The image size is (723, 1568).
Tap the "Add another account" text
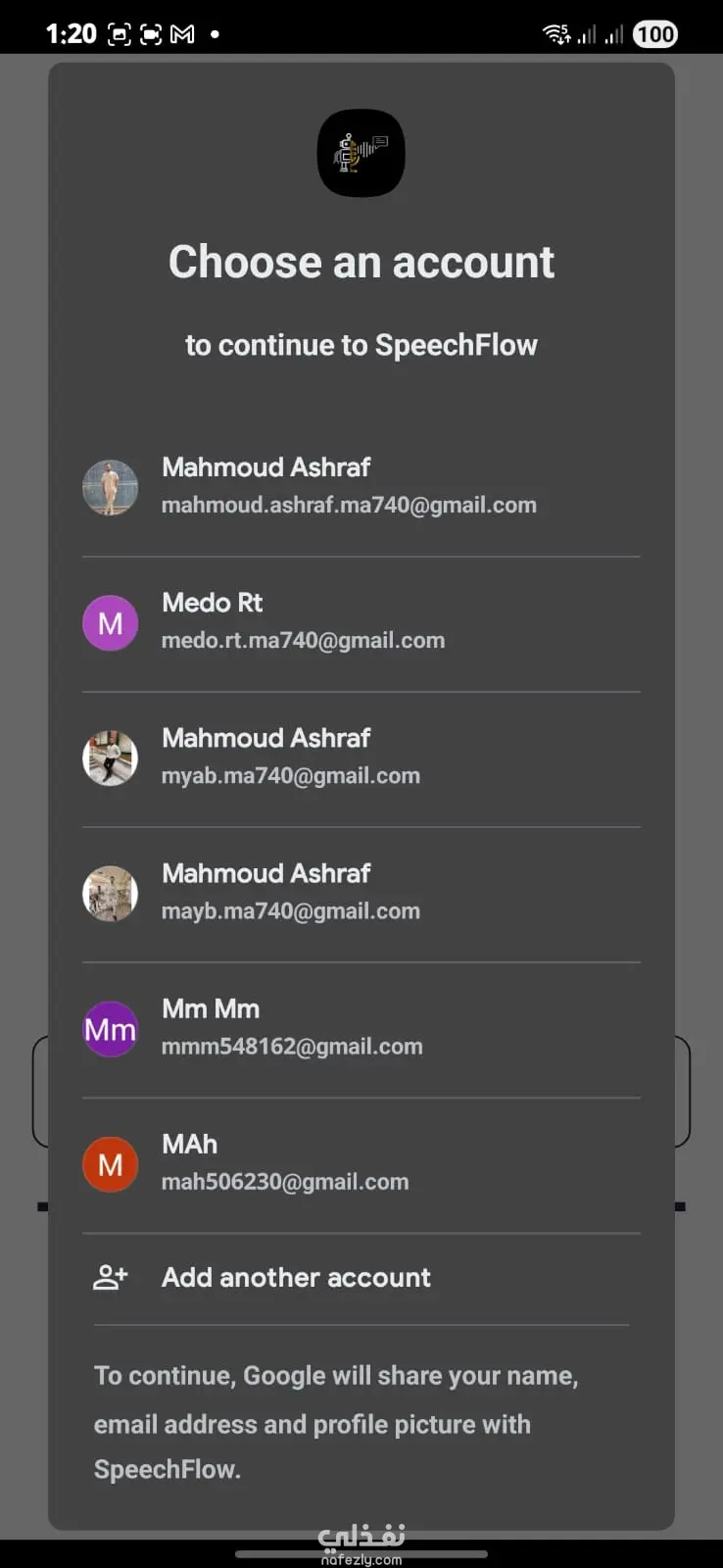(296, 1277)
